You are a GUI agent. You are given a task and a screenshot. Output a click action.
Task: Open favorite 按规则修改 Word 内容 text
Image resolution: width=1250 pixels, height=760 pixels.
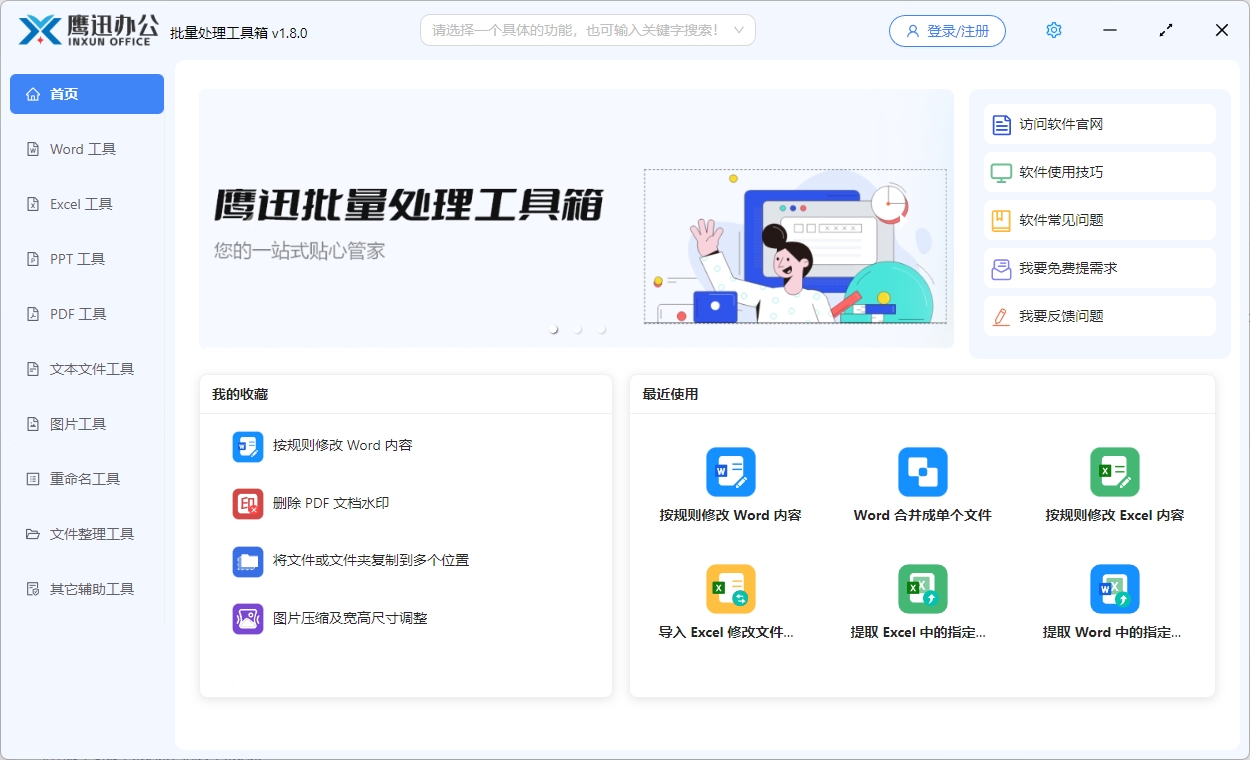343,446
